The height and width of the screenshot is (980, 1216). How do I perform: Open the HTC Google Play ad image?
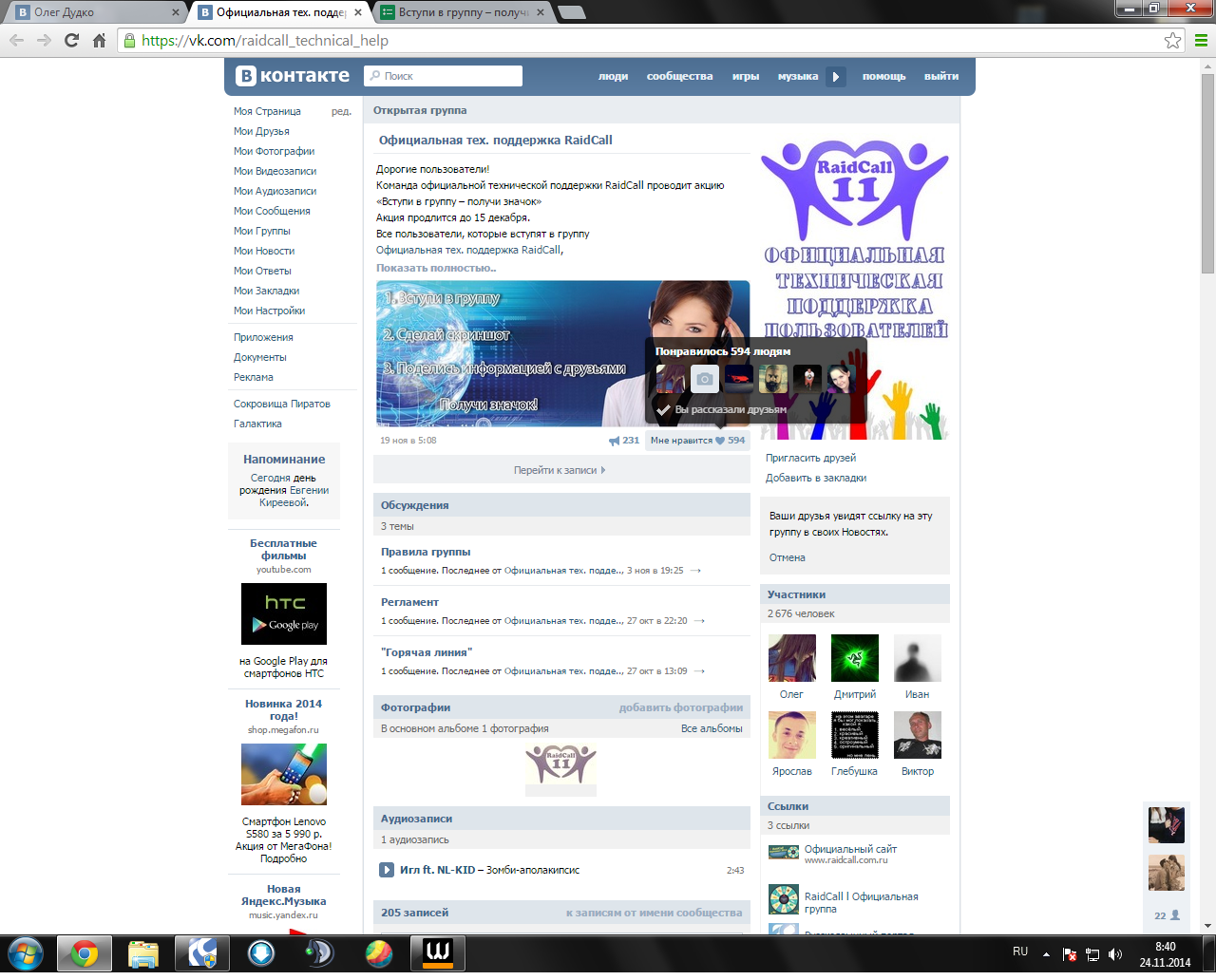tap(284, 613)
